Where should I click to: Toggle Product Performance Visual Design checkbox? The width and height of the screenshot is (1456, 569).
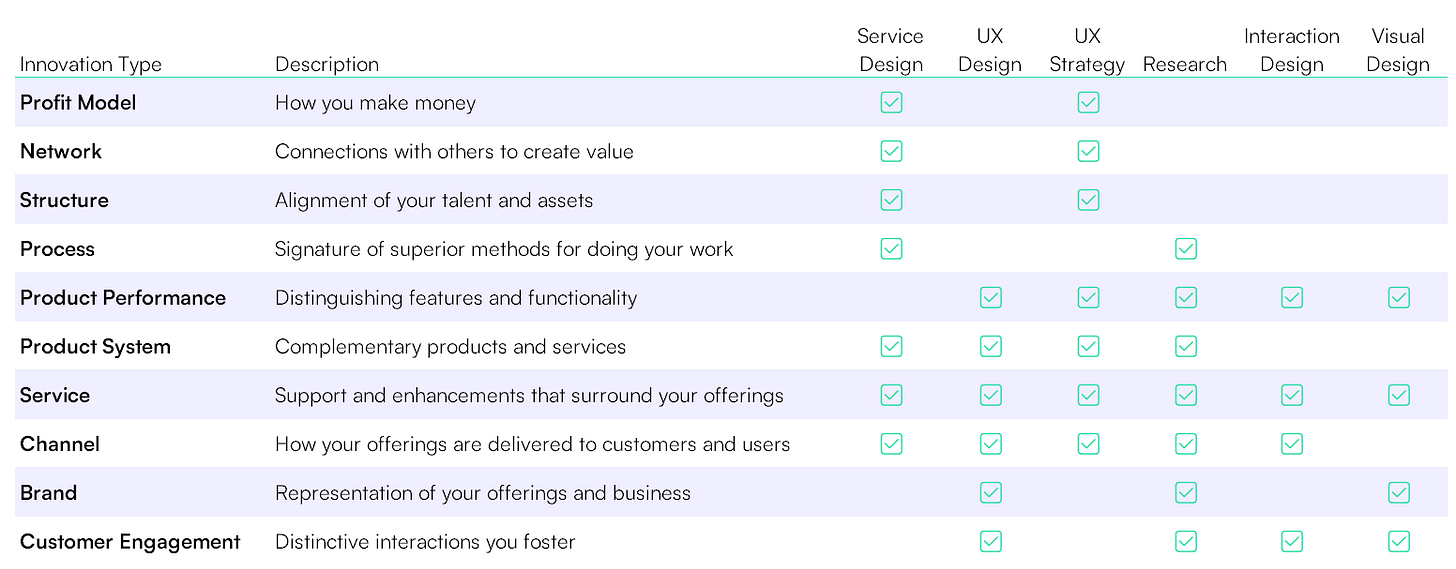coord(1399,297)
